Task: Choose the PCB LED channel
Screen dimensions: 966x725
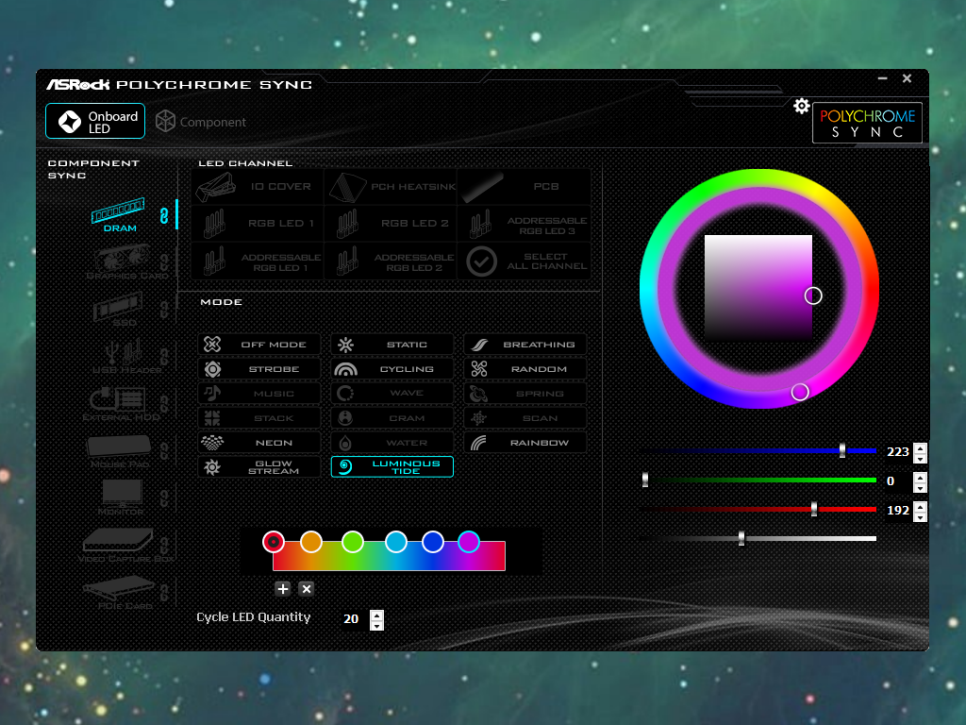Action: pos(524,187)
